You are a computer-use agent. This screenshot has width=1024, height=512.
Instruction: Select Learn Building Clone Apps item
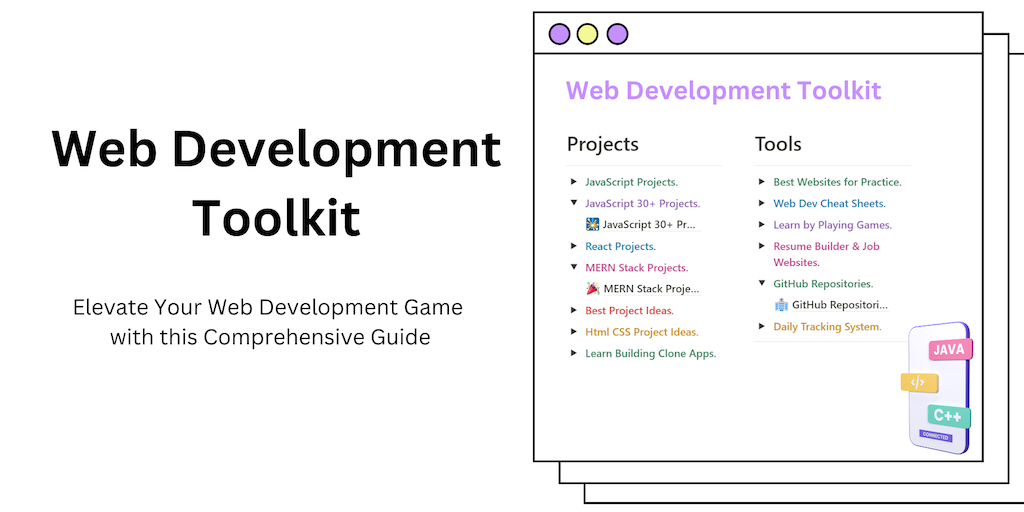coord(650,353)
